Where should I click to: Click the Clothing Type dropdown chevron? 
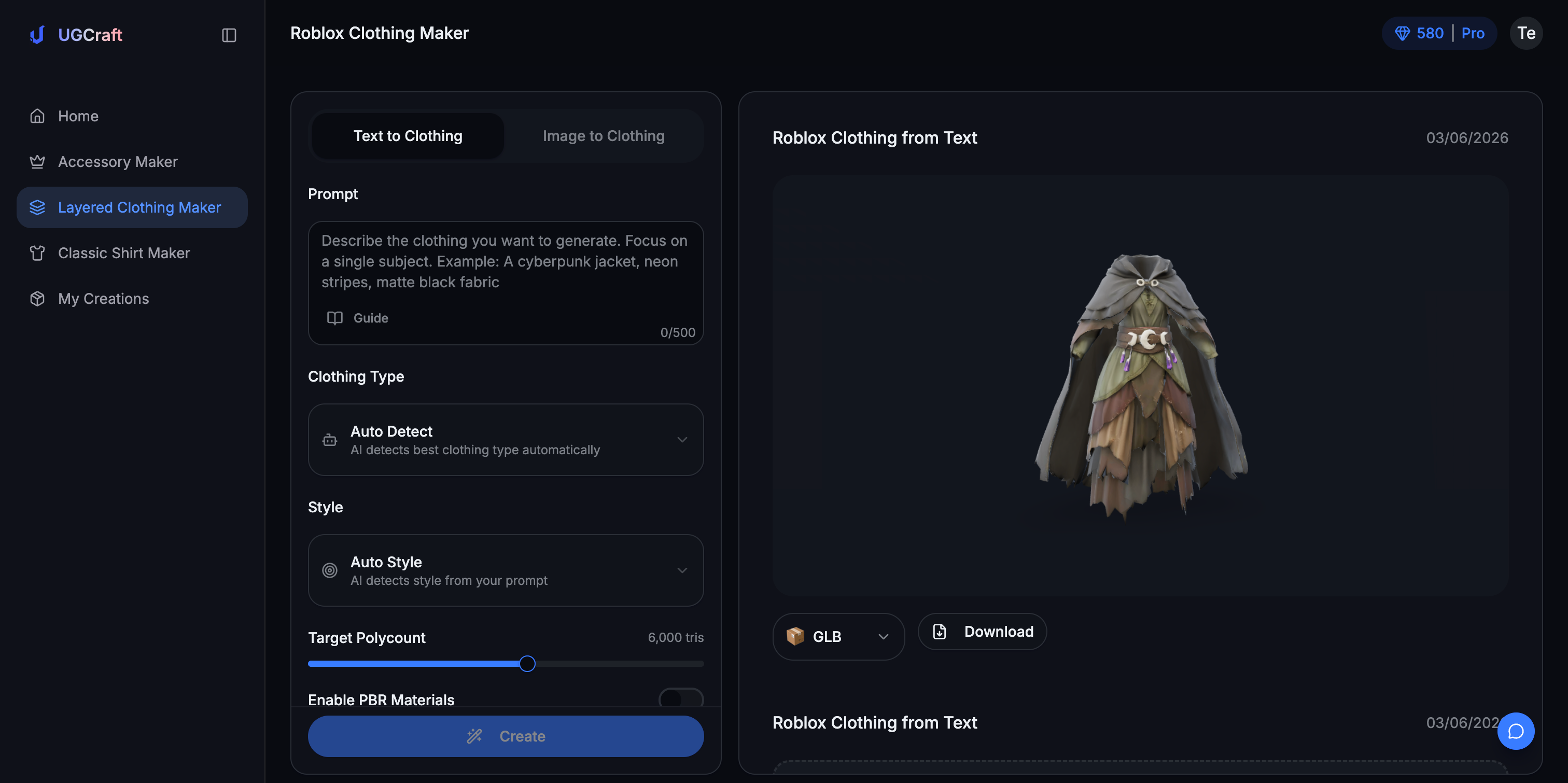682,440
